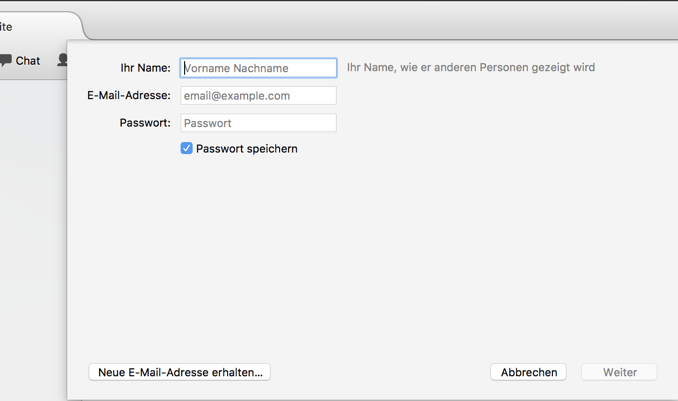Click the "Vorname Nachname" placeholder text
Screen dimensions: 678x401
point(236,68)
